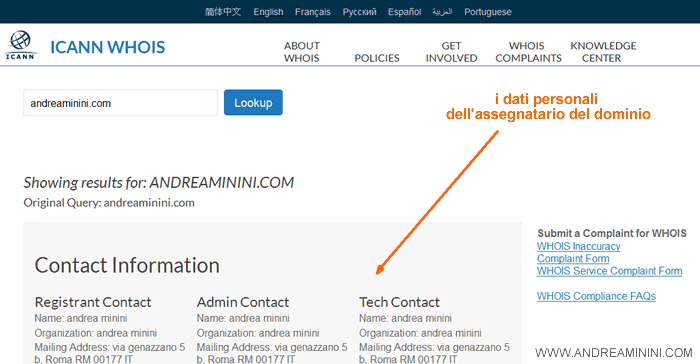Viewport: 700px width, 364px height.
Task: Select Admin Contact Organization line
Action: pyautogui.click(x=258, y=333)
